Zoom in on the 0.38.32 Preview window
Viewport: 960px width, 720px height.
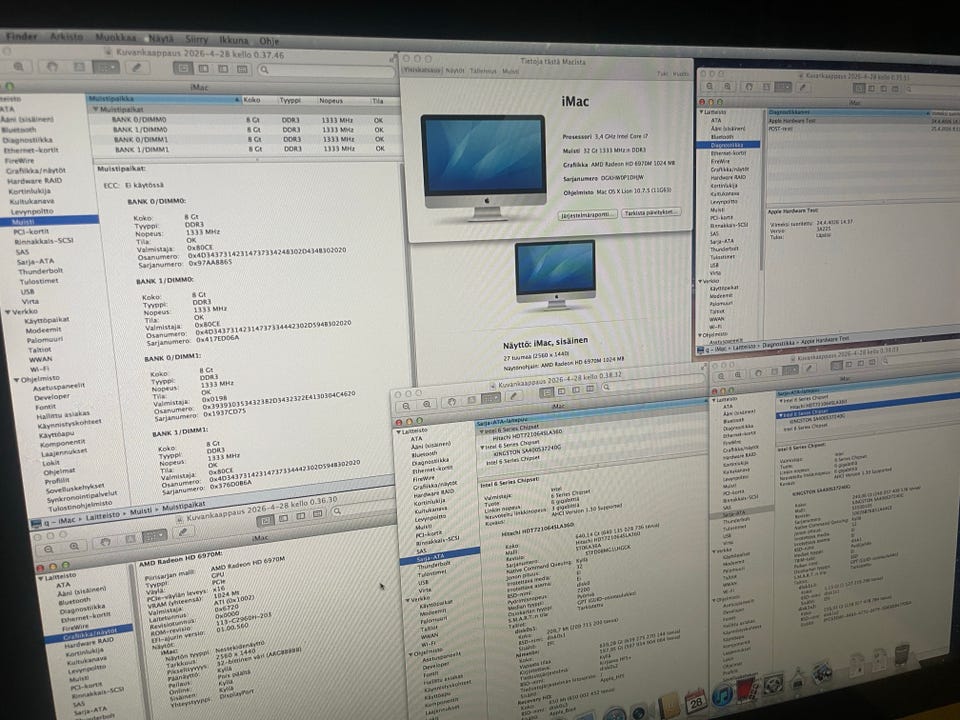427,403
